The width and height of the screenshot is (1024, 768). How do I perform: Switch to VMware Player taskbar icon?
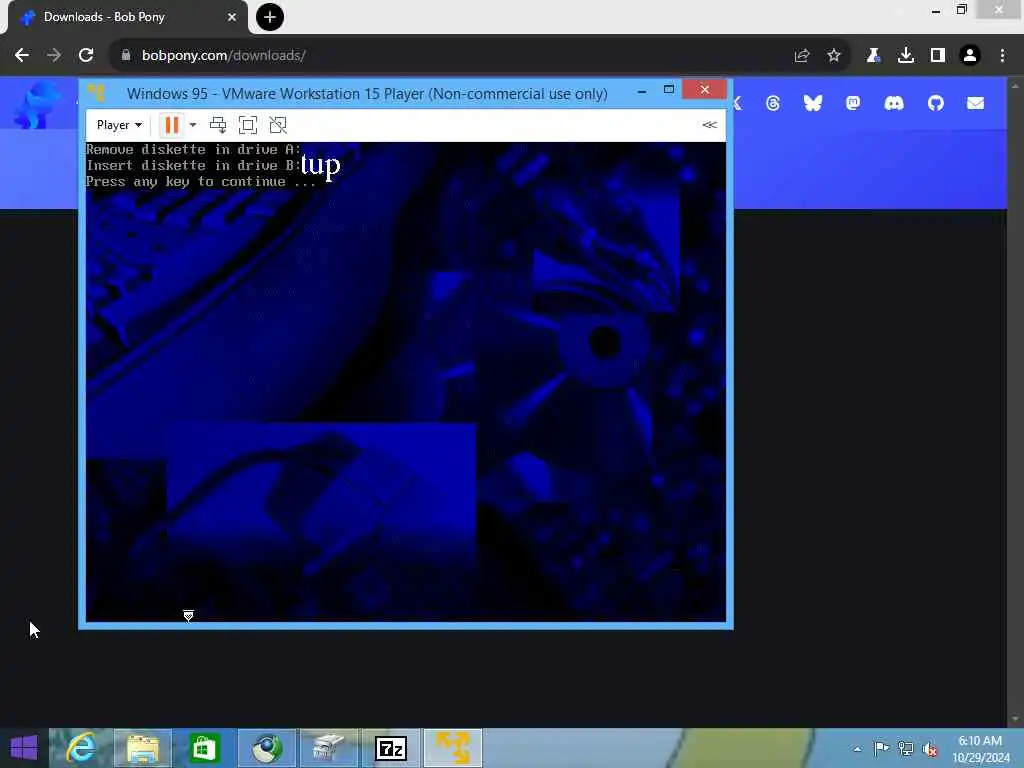click(x=453, y=748)
